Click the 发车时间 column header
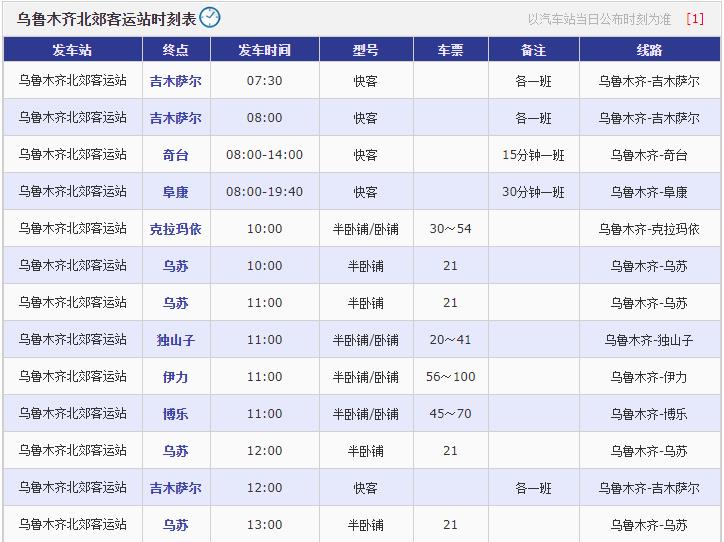Viewport: 724px width, 542px height. click(265, 49)
